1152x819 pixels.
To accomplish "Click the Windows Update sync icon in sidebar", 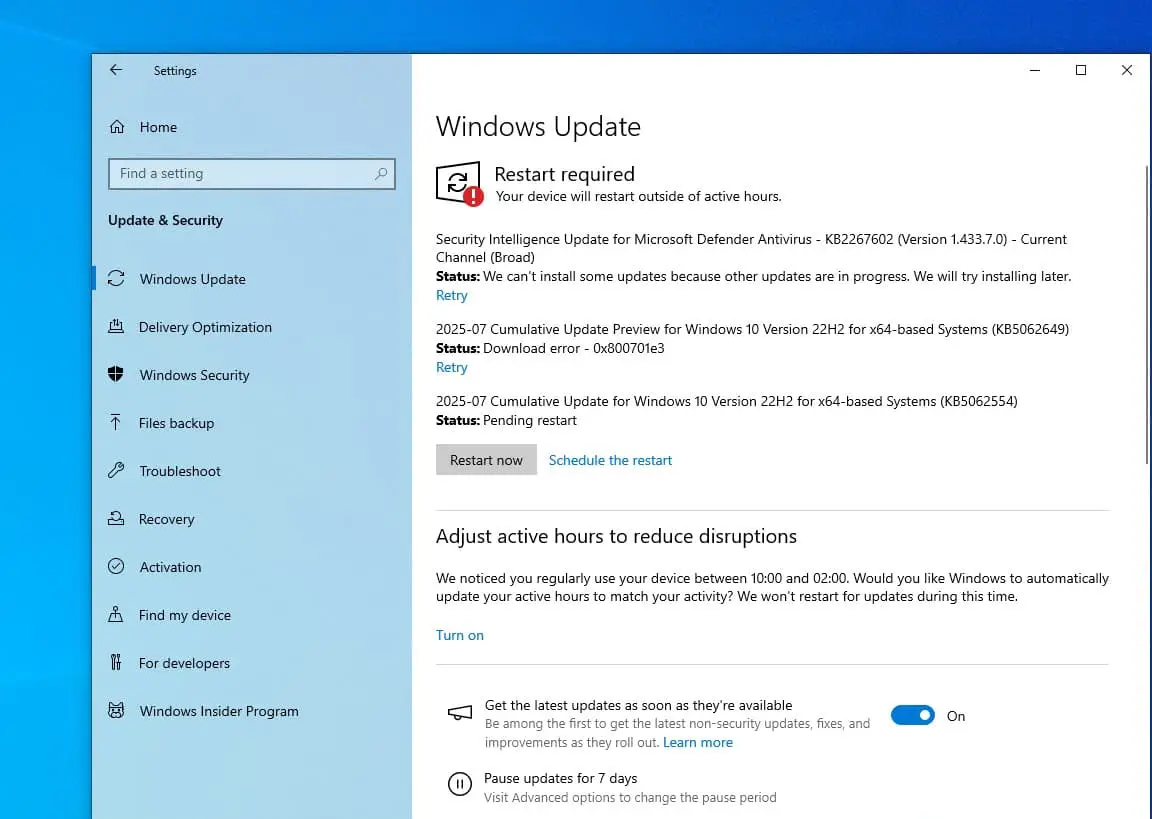I will [x=116, y=278].
